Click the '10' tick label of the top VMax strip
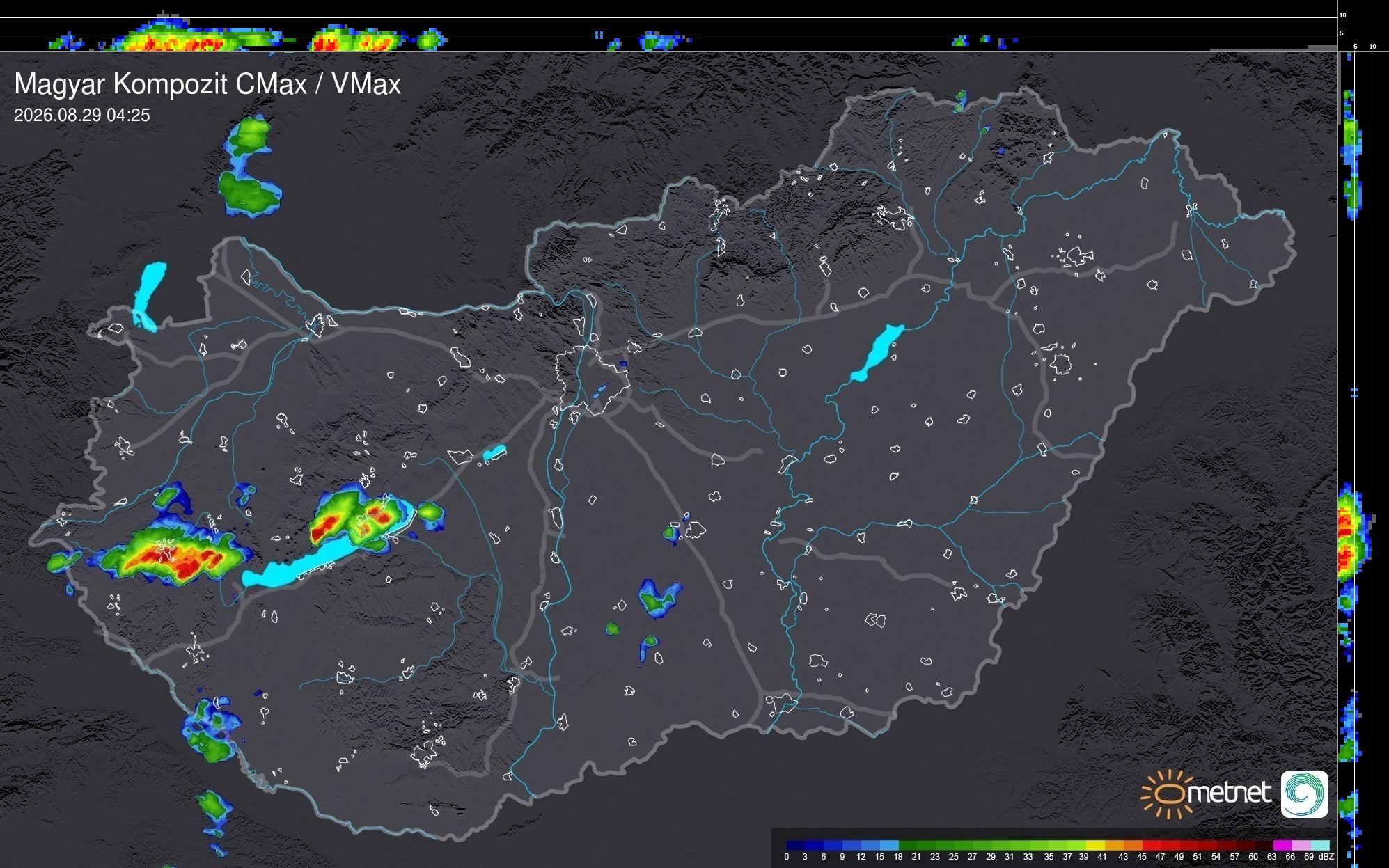 pos(1343,15)
